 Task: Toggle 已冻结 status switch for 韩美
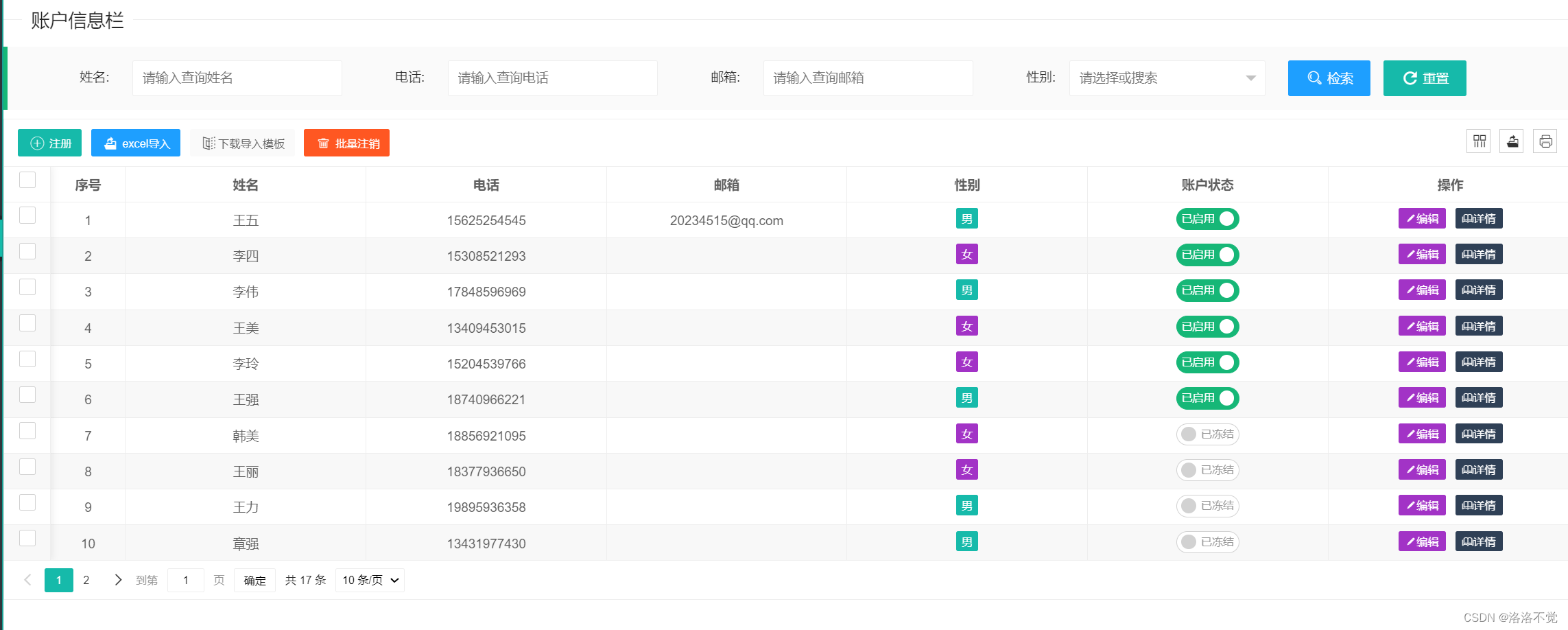[x=1207, y=434]
